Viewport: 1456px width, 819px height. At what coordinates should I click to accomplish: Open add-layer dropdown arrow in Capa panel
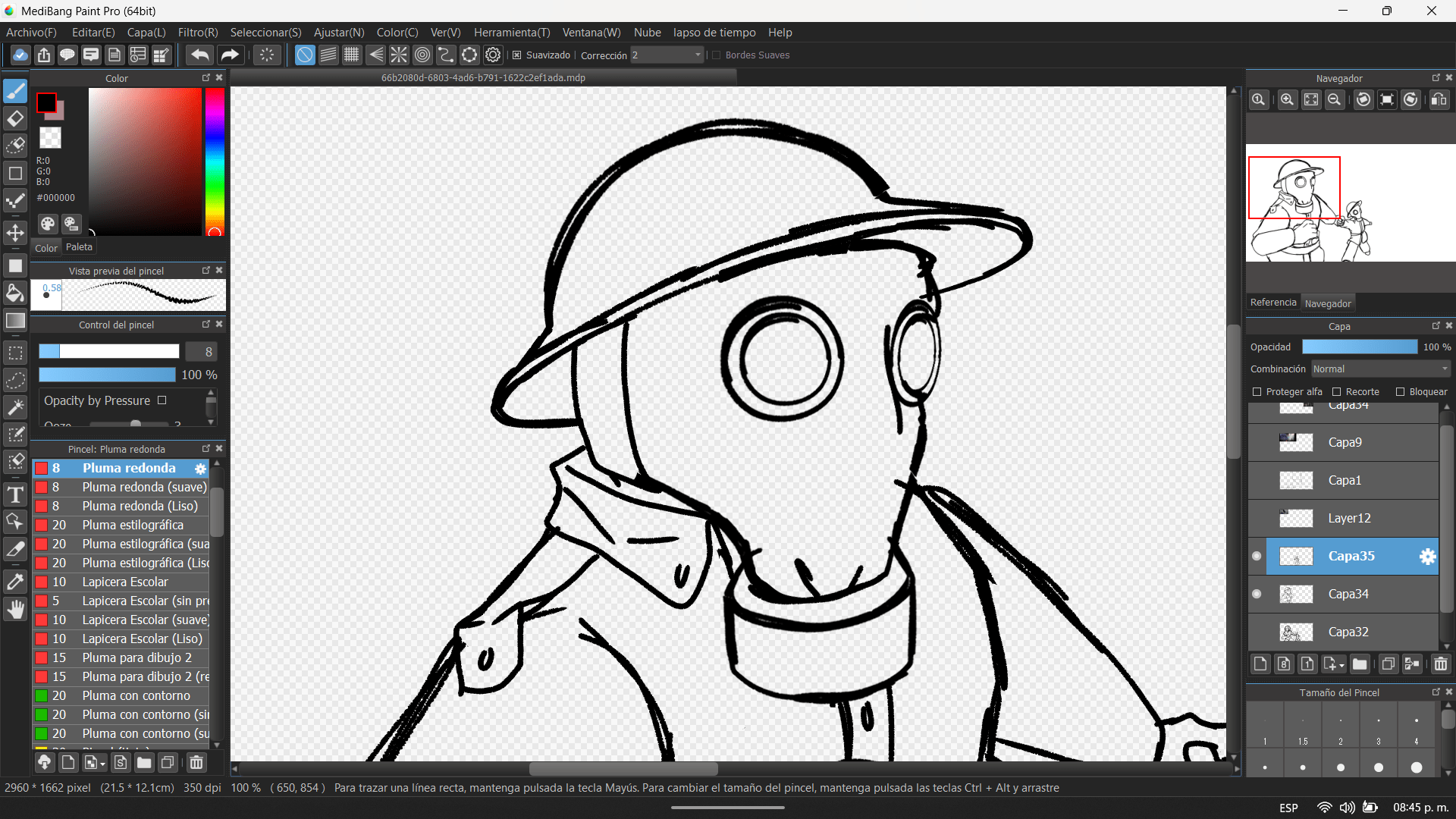[1342, 665]
